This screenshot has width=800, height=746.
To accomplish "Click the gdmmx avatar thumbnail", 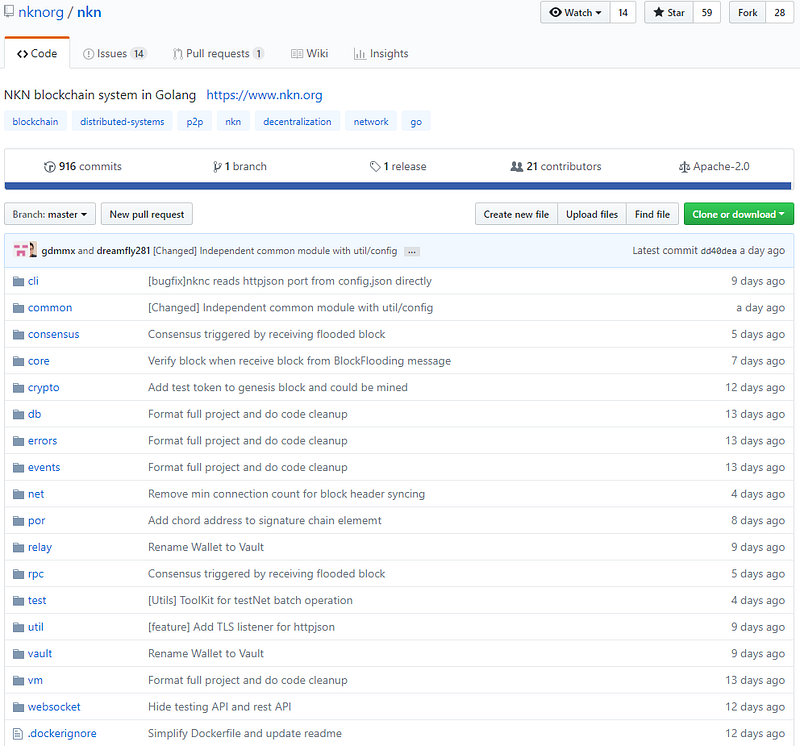I will click(20, 250).
